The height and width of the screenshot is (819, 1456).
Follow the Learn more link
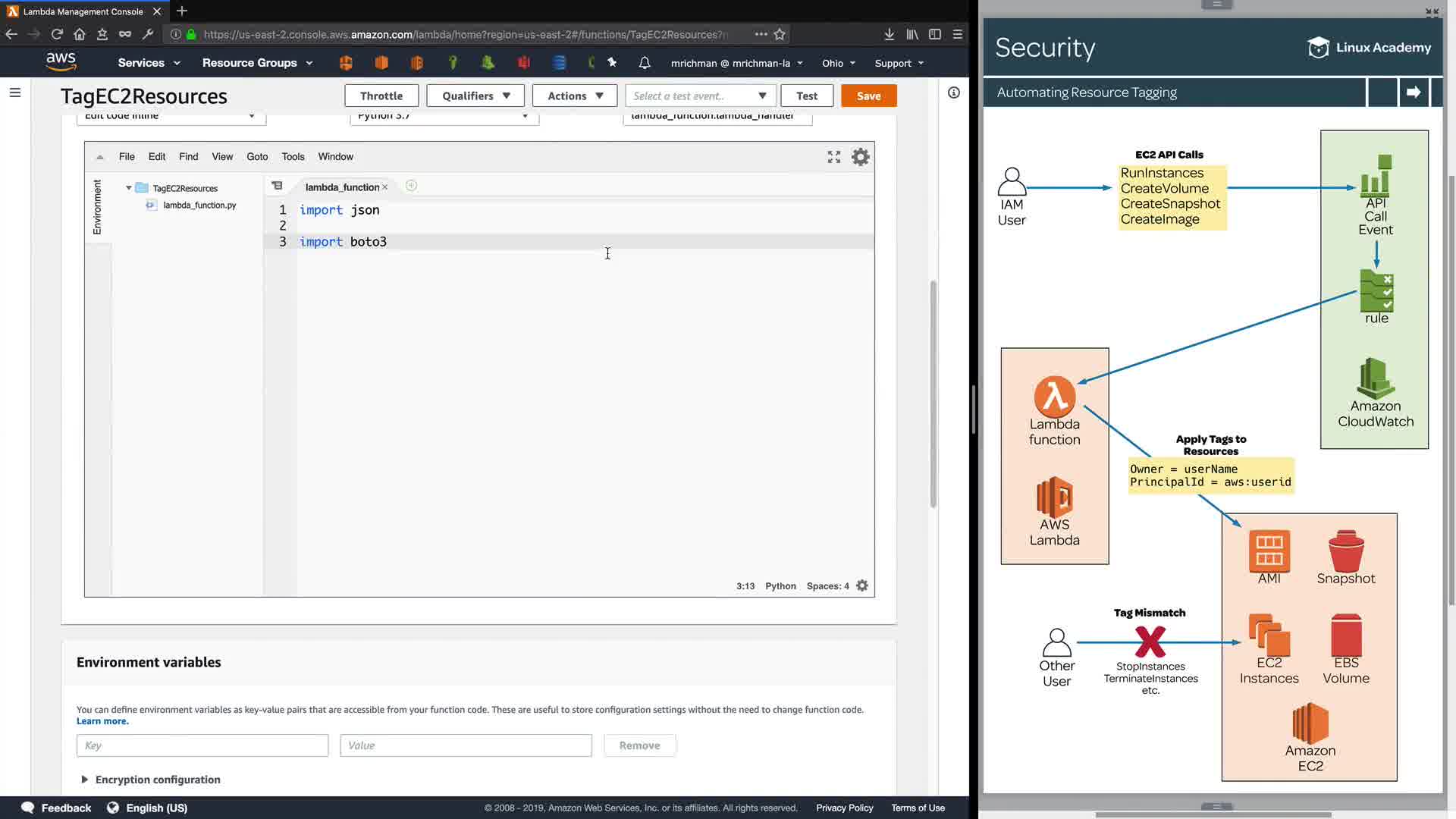tap(102, 721)
